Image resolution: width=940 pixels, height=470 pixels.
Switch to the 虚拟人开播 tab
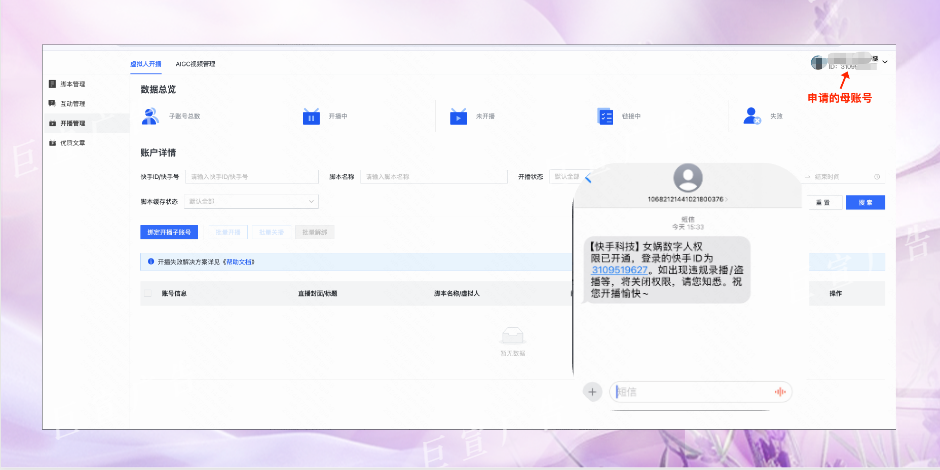[146, 64]
